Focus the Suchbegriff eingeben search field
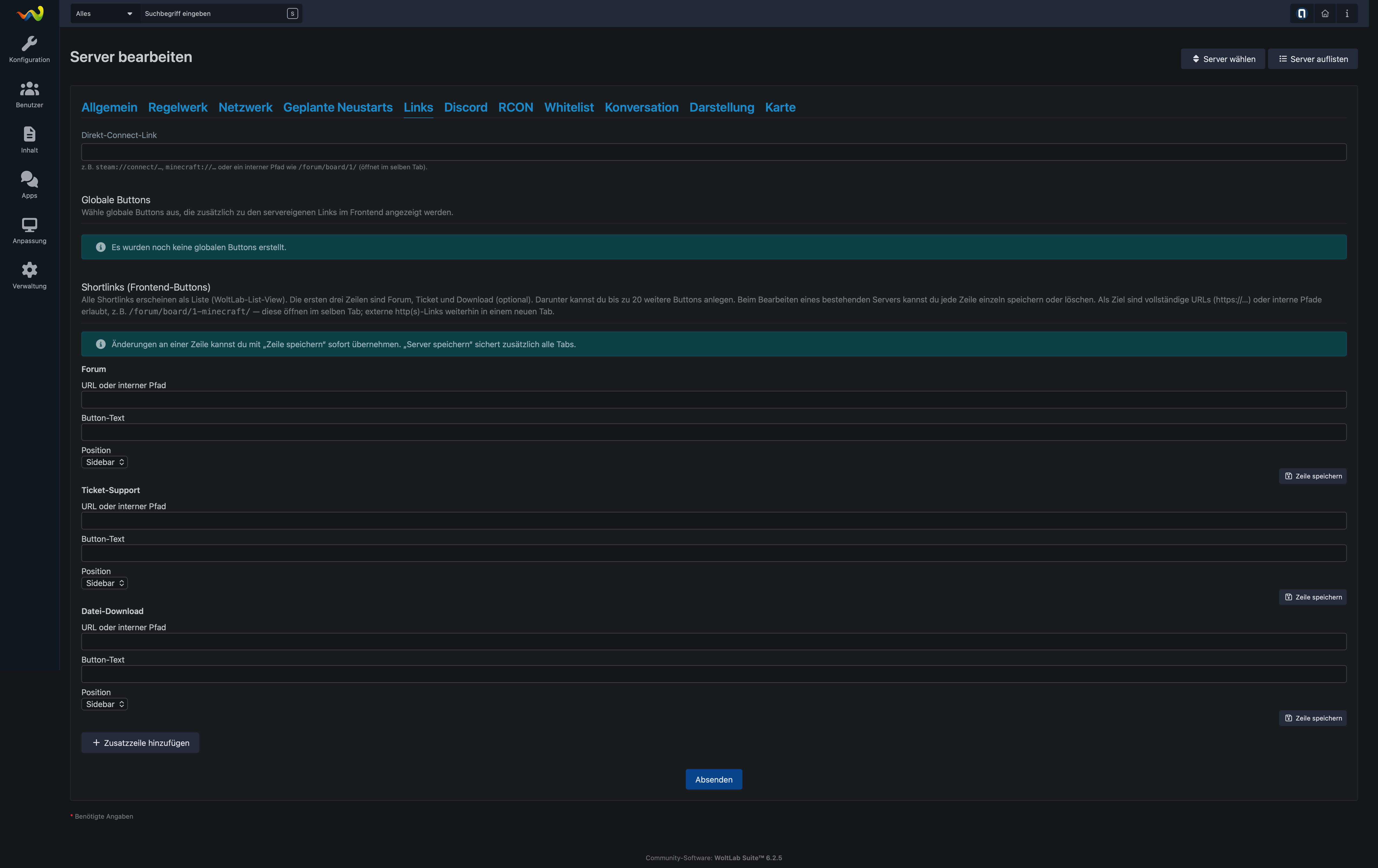This screenshot has height=868, width=1378. [x=213, y=13]
